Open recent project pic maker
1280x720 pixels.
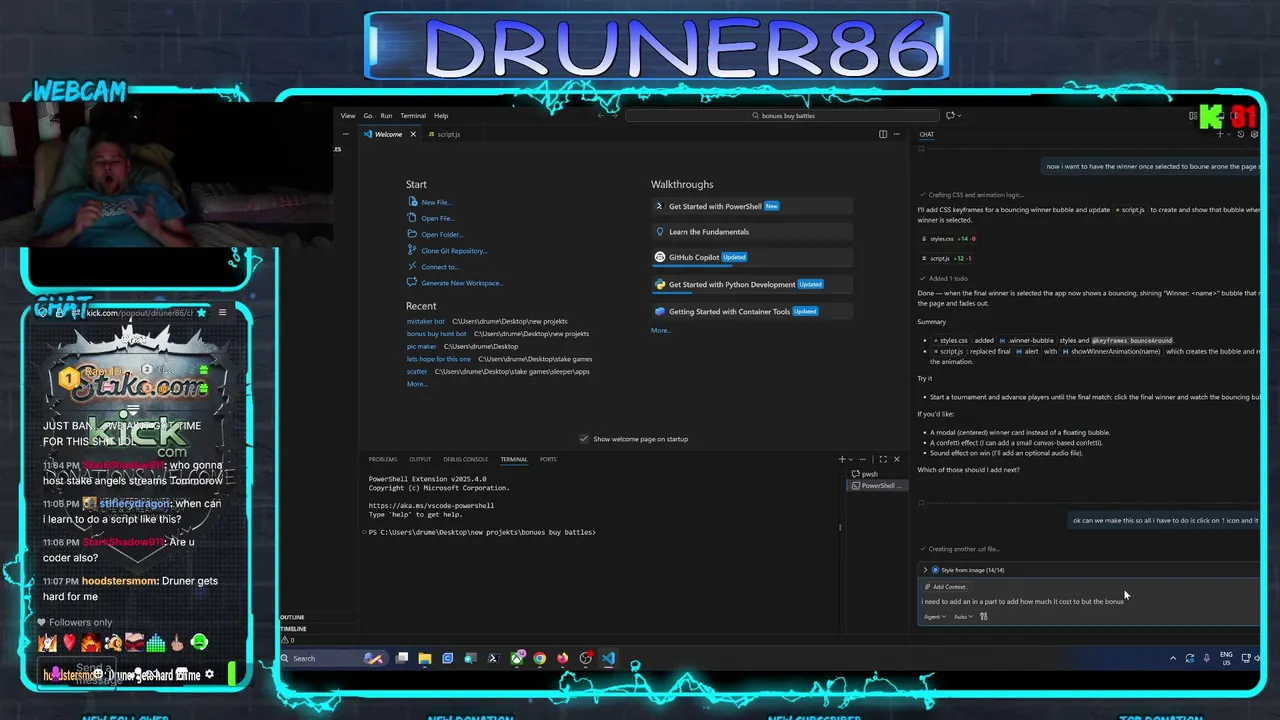(421, 346)
